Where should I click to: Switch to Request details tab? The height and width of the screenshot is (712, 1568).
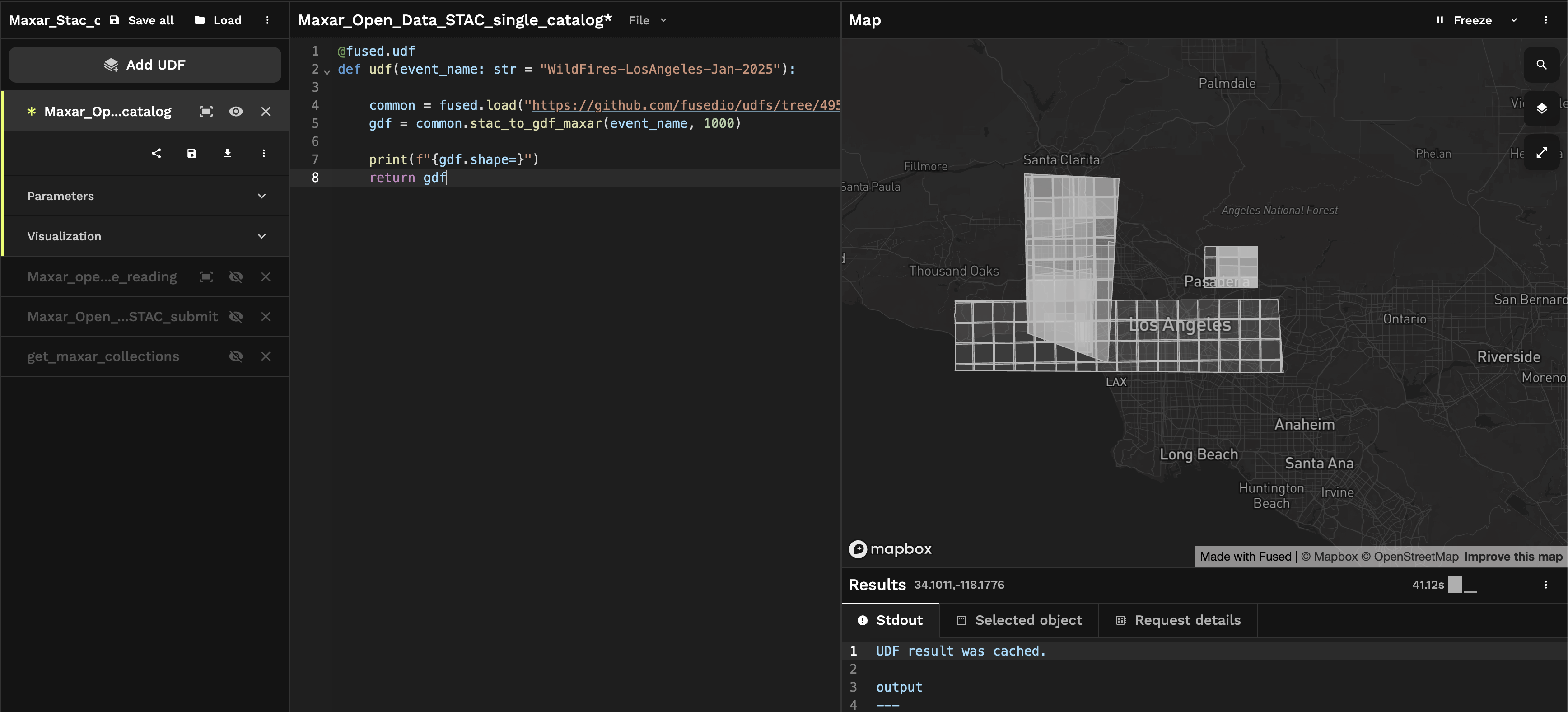coord(1178,620)
